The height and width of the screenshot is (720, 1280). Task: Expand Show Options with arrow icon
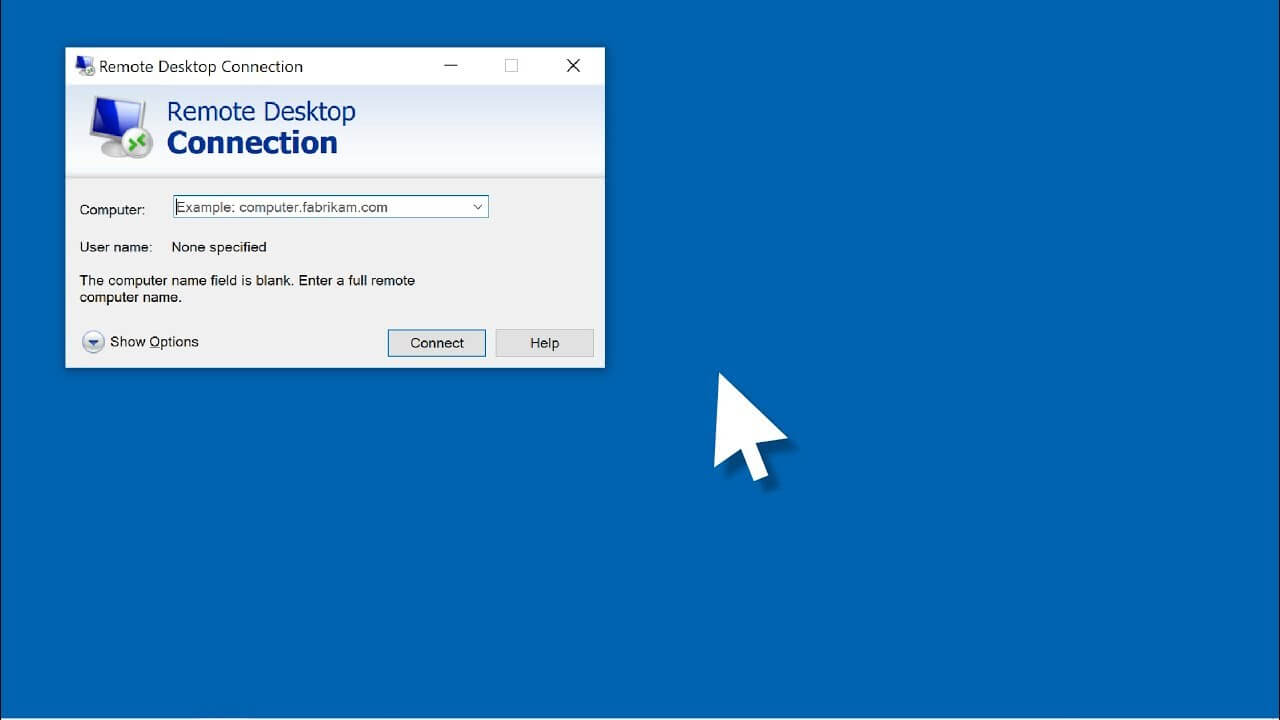pos(93,342)
